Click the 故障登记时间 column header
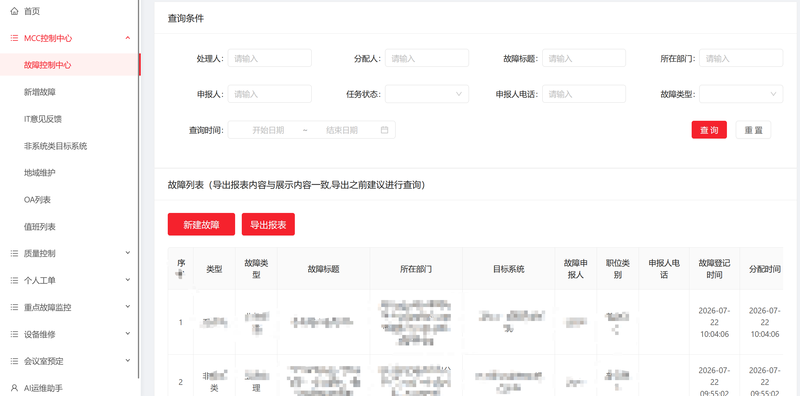Image resolution: width=800 pixels, height=396 pixels. point(714,269)
